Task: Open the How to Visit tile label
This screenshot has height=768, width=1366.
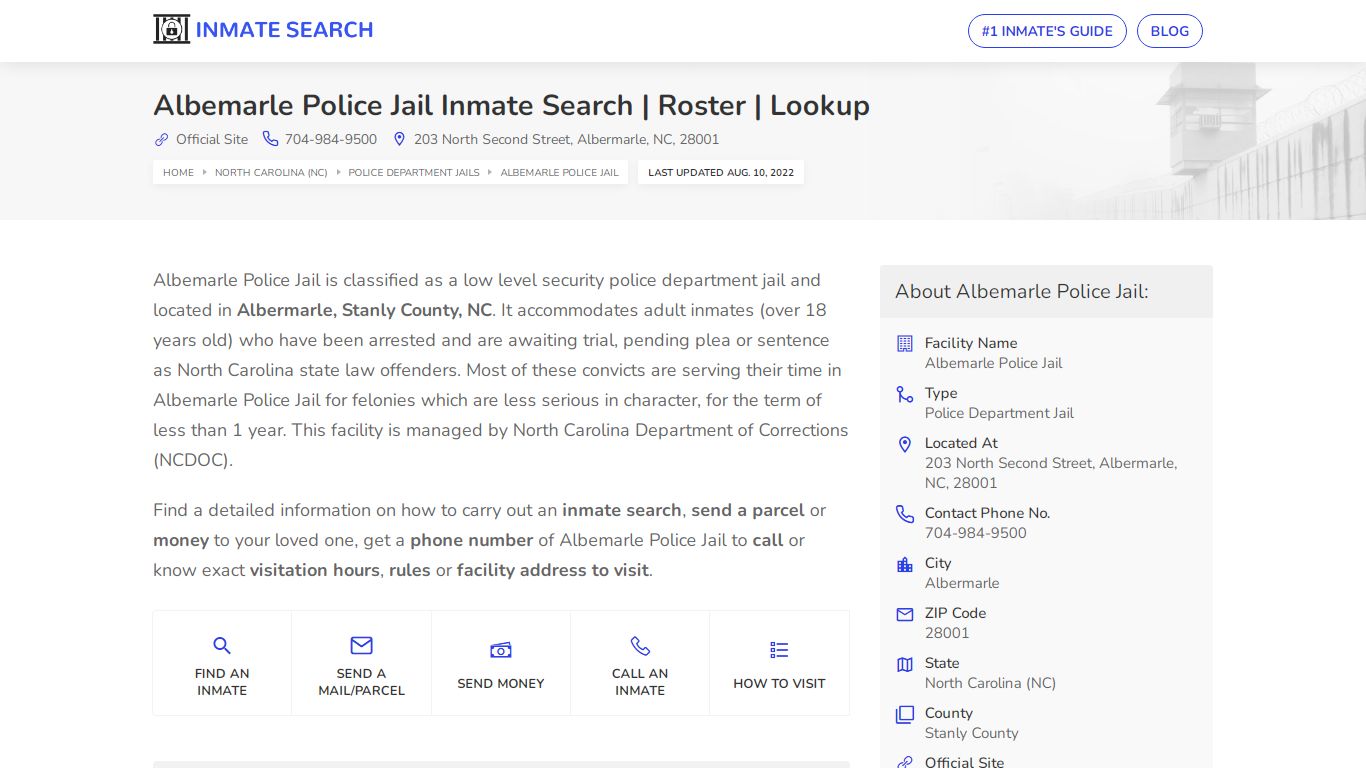Action: coord(779,683)
